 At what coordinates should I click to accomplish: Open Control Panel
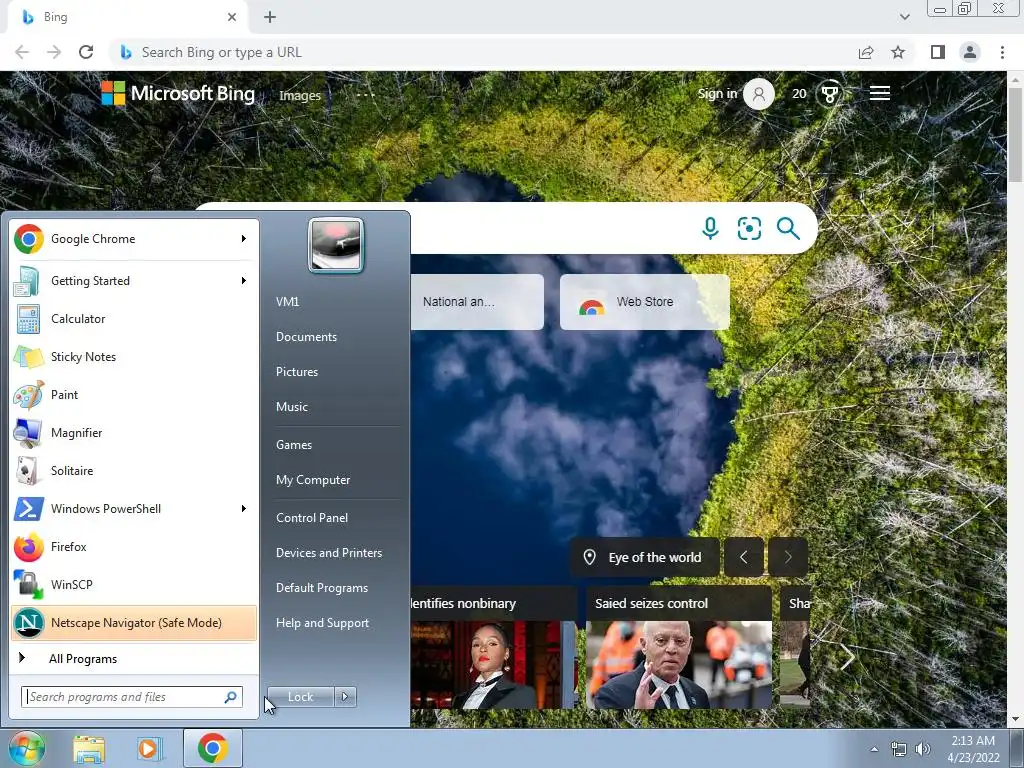(x=312, y=518)
